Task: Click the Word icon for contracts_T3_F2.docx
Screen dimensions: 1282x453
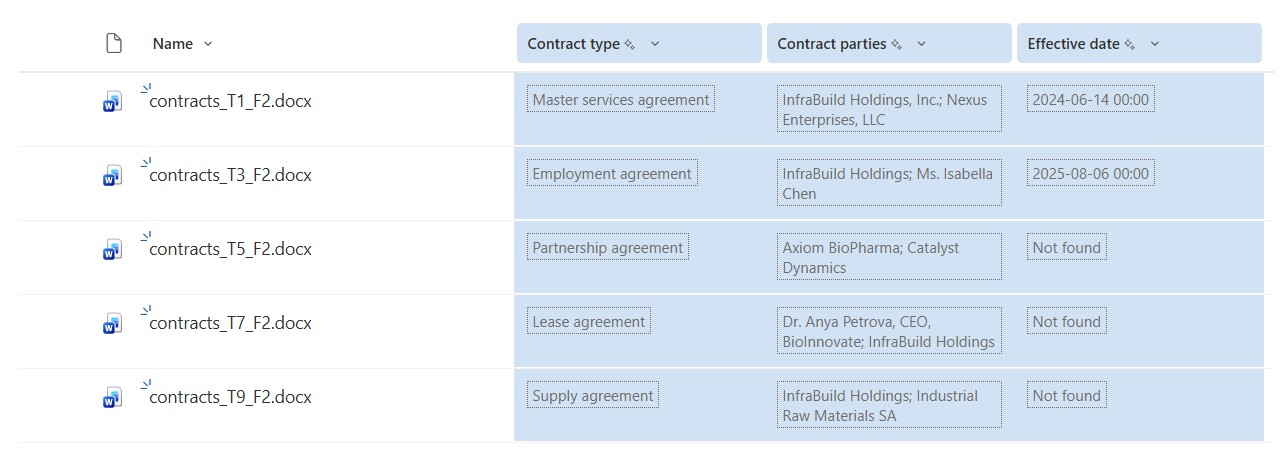Action: [x=112, y=176]
